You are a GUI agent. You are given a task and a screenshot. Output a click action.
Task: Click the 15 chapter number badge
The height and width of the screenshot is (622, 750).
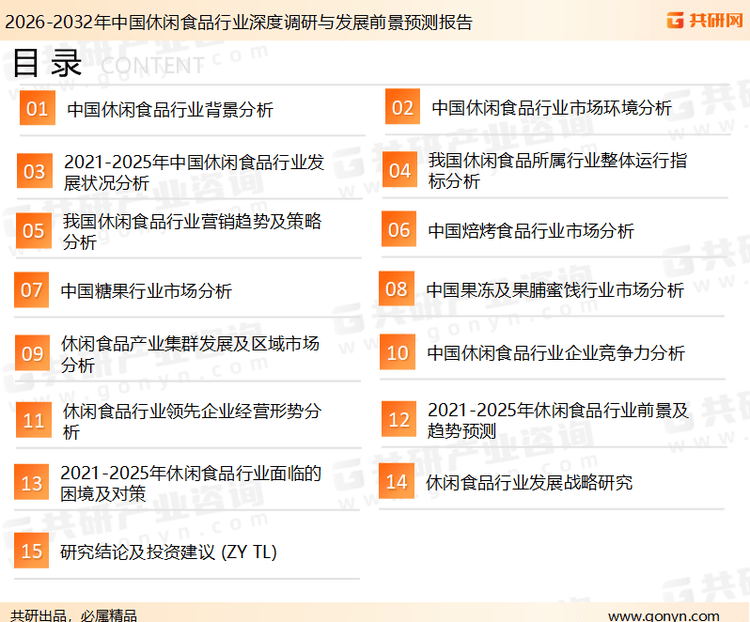(32, 551)
